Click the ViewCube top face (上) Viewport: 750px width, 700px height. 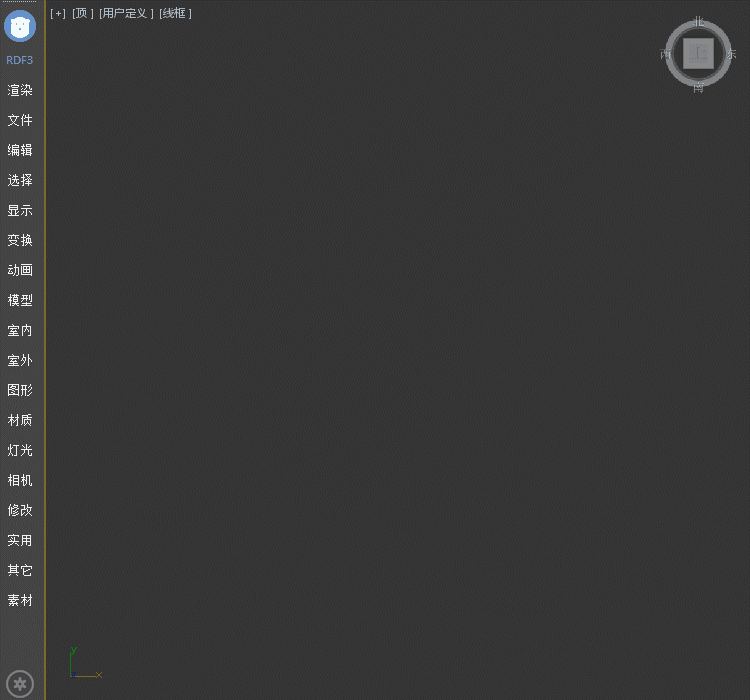click(x=698, y=53)
